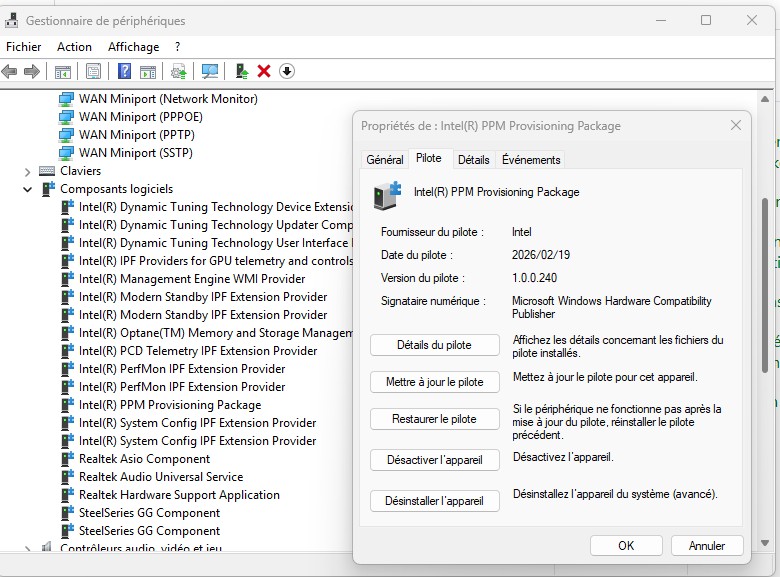Click the blue Help question mark icon
The height and width of the screenshot is (577, 780).
(x=124, y=71)
